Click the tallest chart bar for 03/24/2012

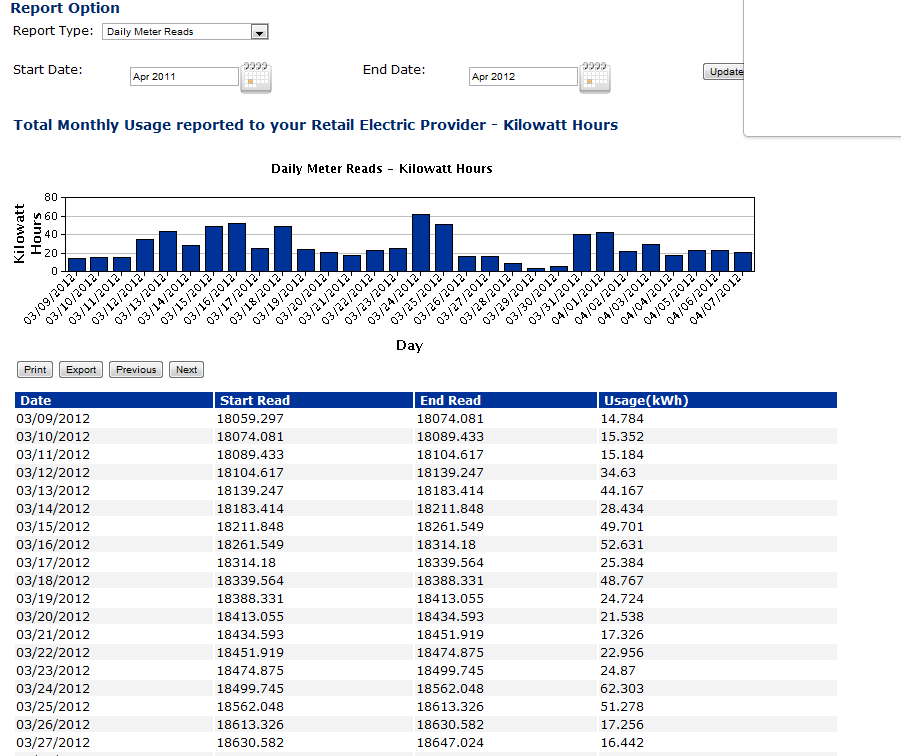[x=421, y=243]
